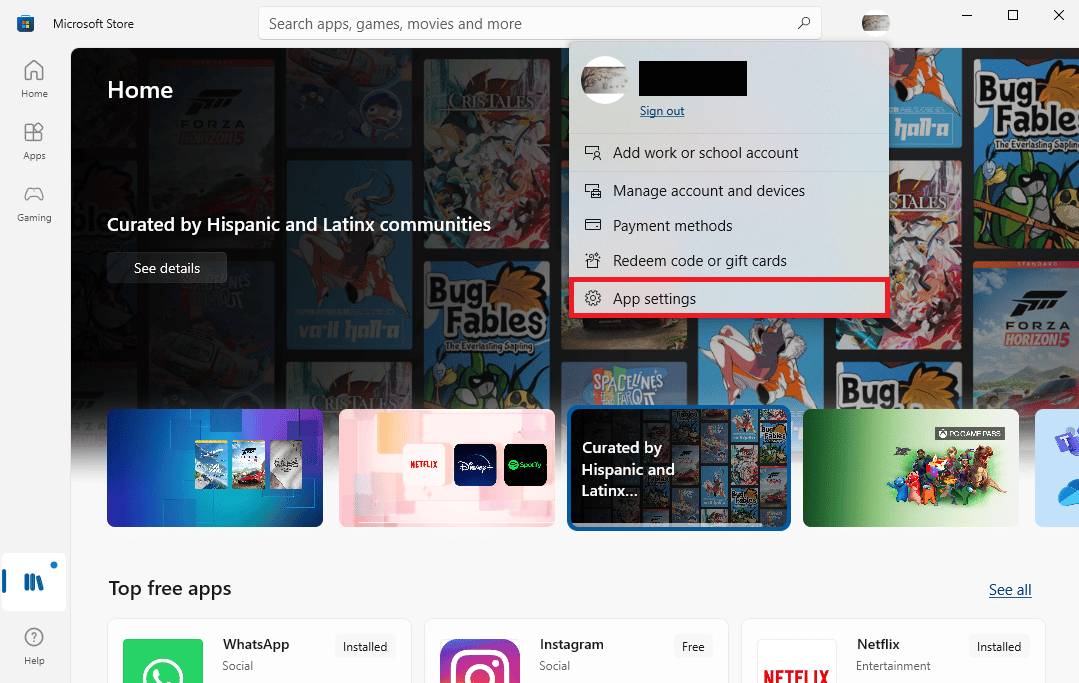The image size is (1079, 683).
Task: Click the Sign out link
Action: pos(661,111)
